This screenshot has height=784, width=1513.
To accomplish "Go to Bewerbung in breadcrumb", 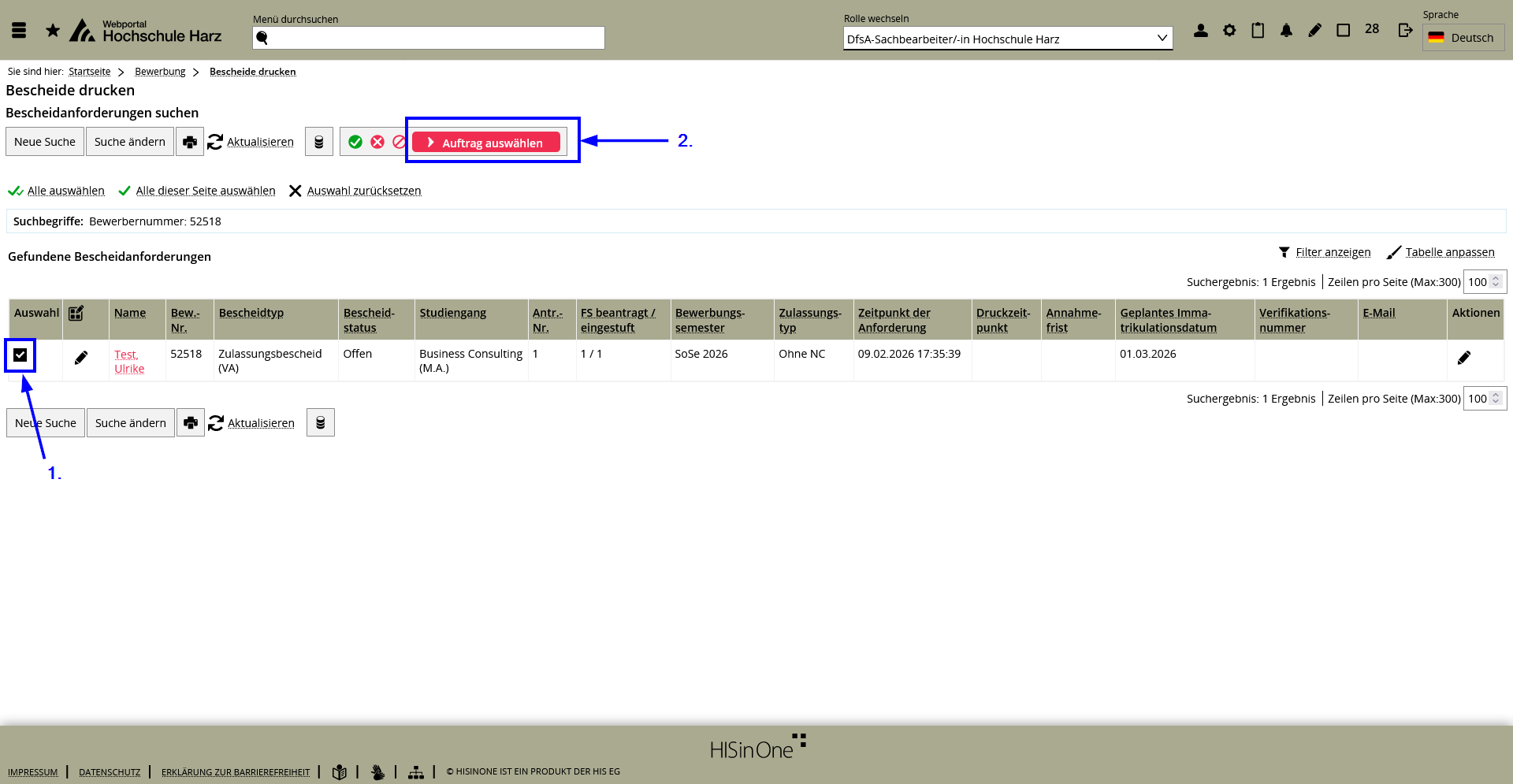I will pos(160,72).
